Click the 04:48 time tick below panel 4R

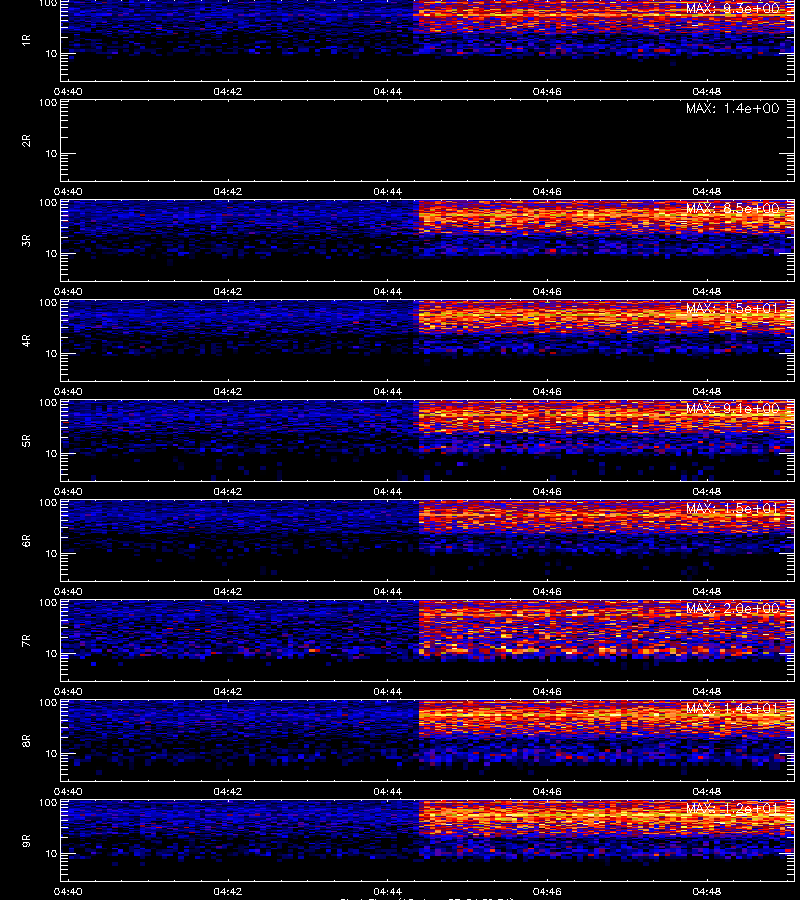(x=706, y=392)
